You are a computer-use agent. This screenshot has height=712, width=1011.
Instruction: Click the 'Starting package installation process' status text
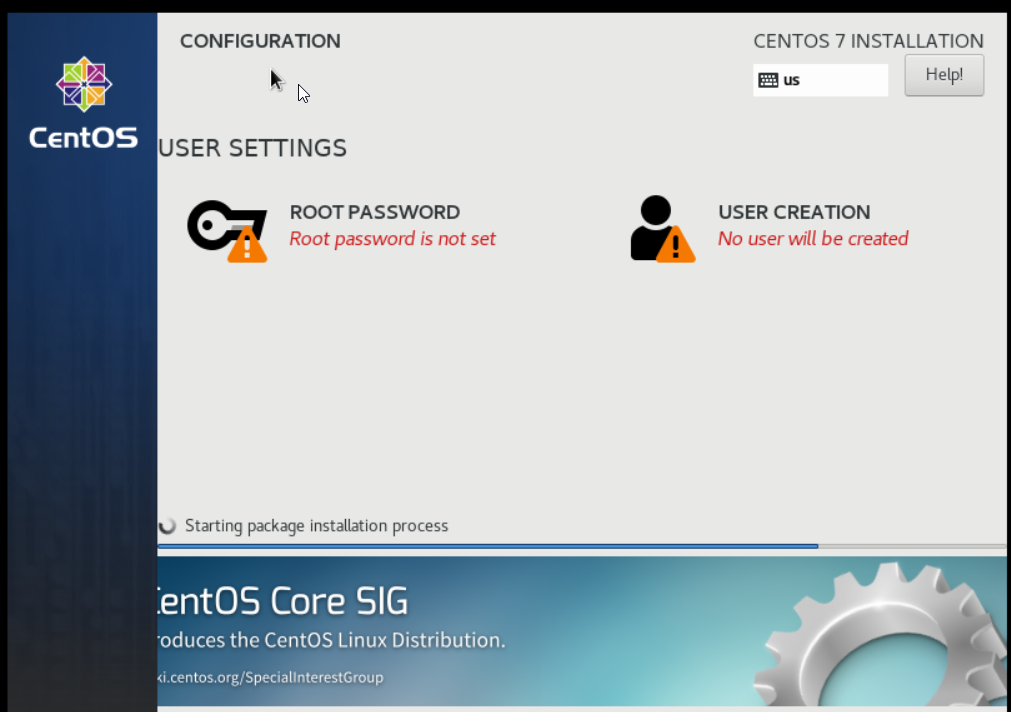[316, 526]
